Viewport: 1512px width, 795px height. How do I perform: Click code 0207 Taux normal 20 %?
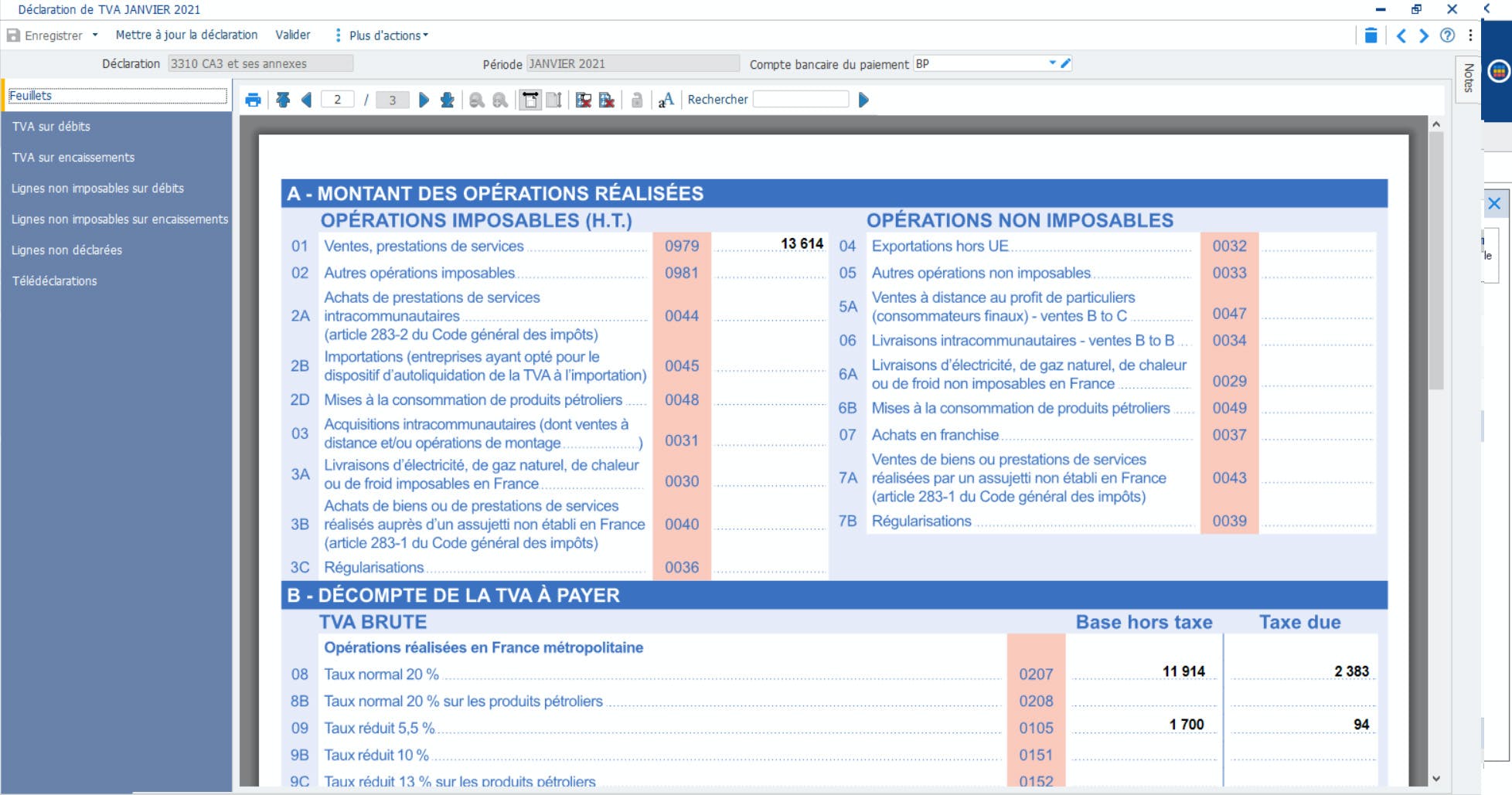pyautogui.click(x=1036, y=674)
